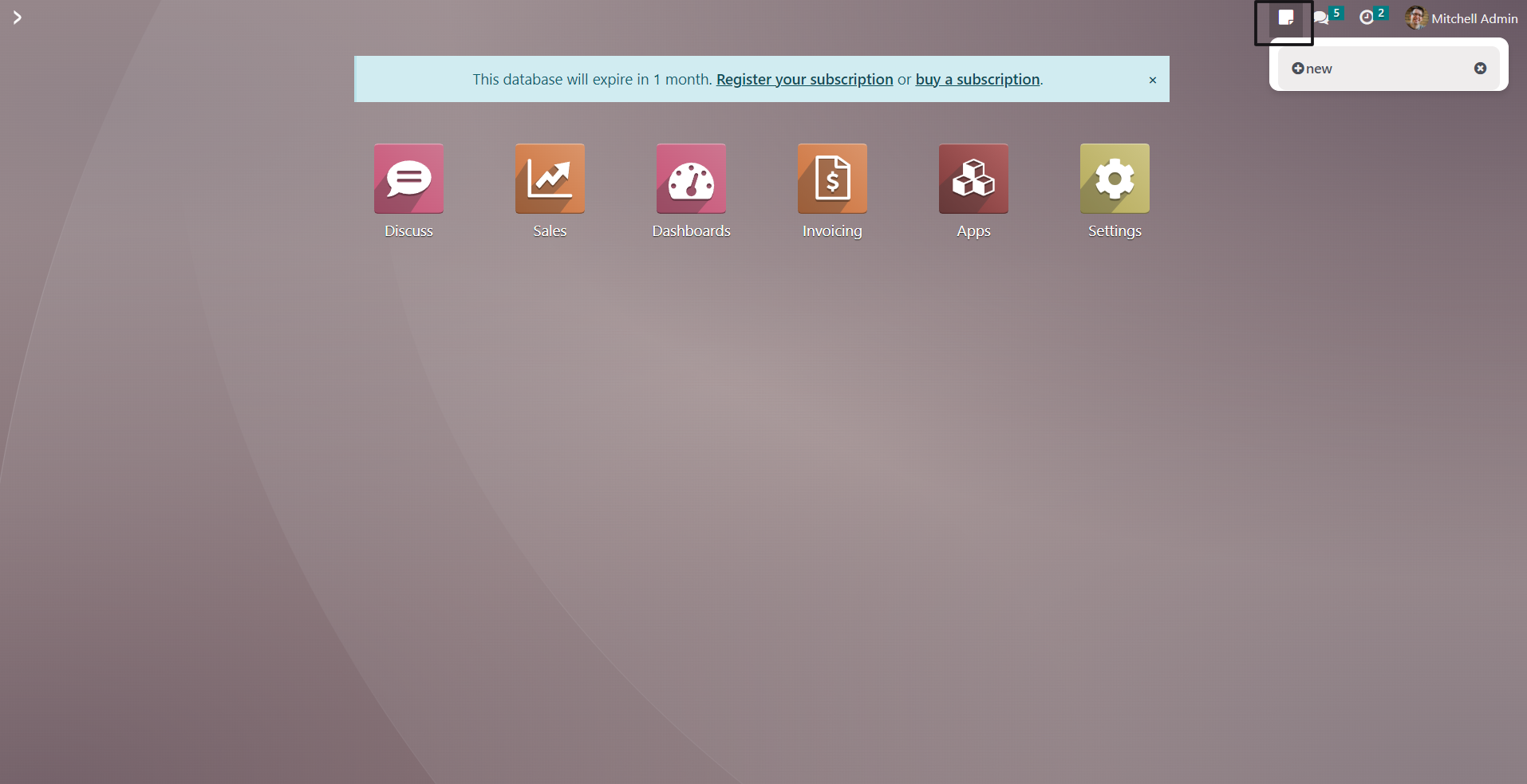This screenshot has height=784, width=1527.
Task: Open Mitchell Admin user menu
Action: [1462, 18]
